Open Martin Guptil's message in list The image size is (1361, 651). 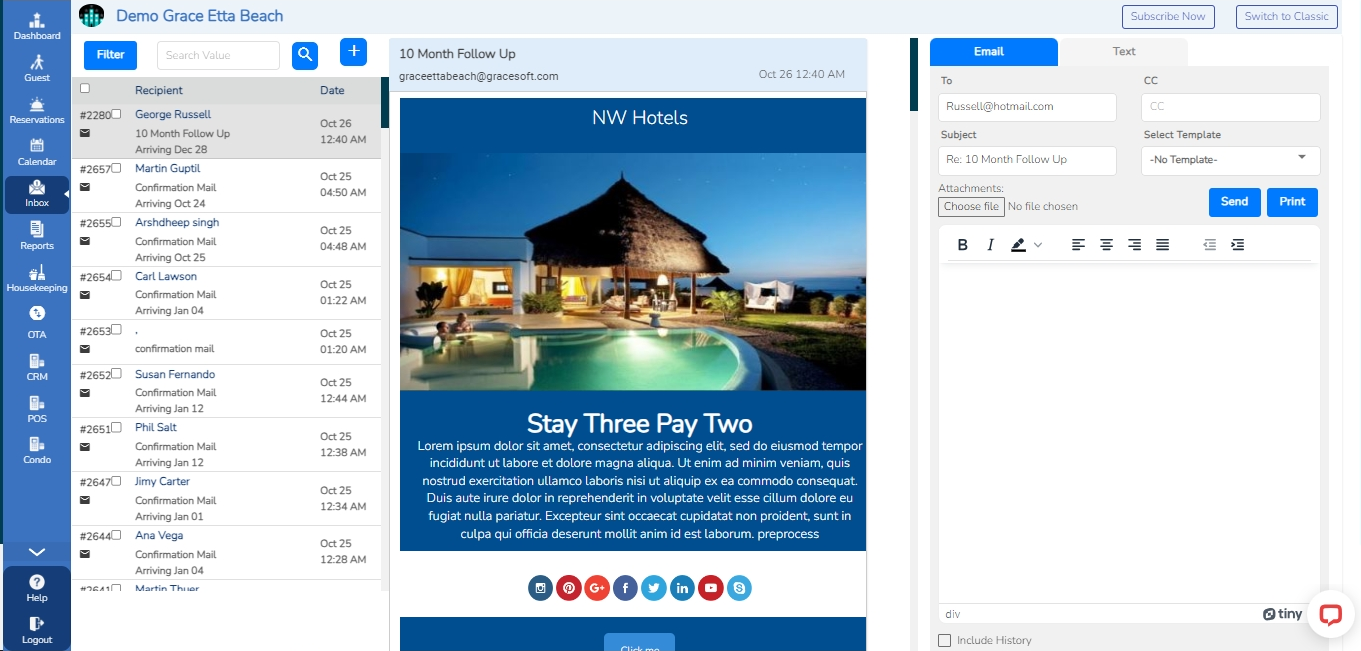click(226, 186)
